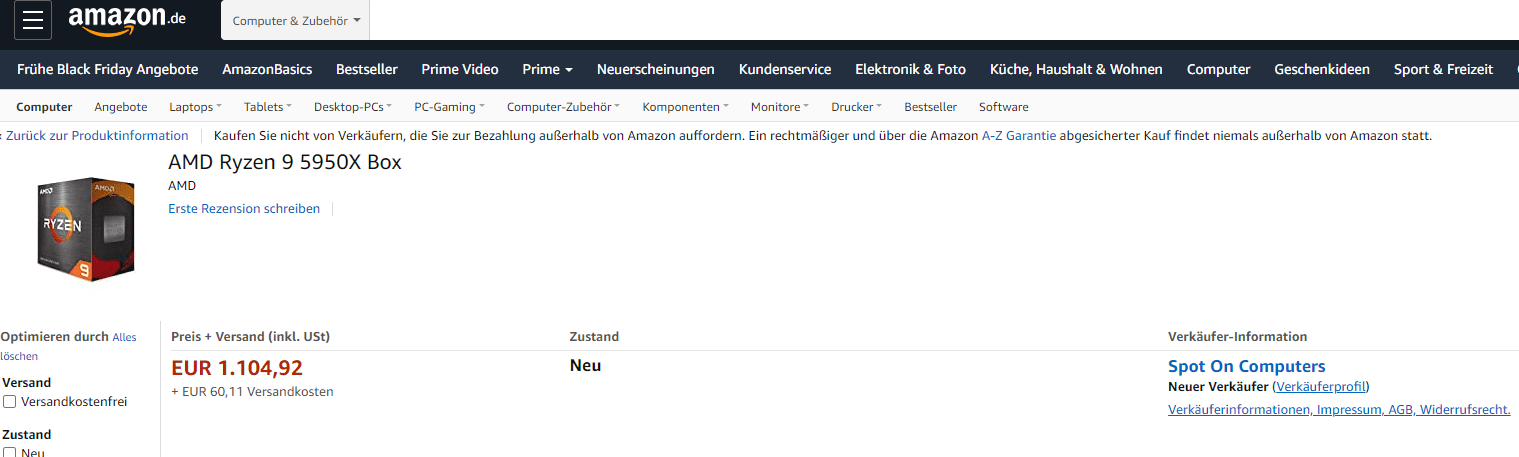Screen dimensions: 1519x457
Task: Go to Frühe Black Friday Angebote
Action: (x=107, y=69)
